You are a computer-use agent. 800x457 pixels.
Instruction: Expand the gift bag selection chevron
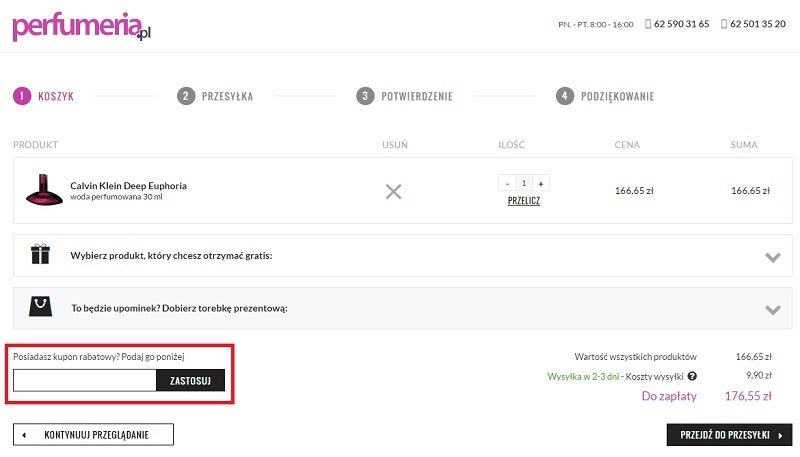[x=773, y=310]
